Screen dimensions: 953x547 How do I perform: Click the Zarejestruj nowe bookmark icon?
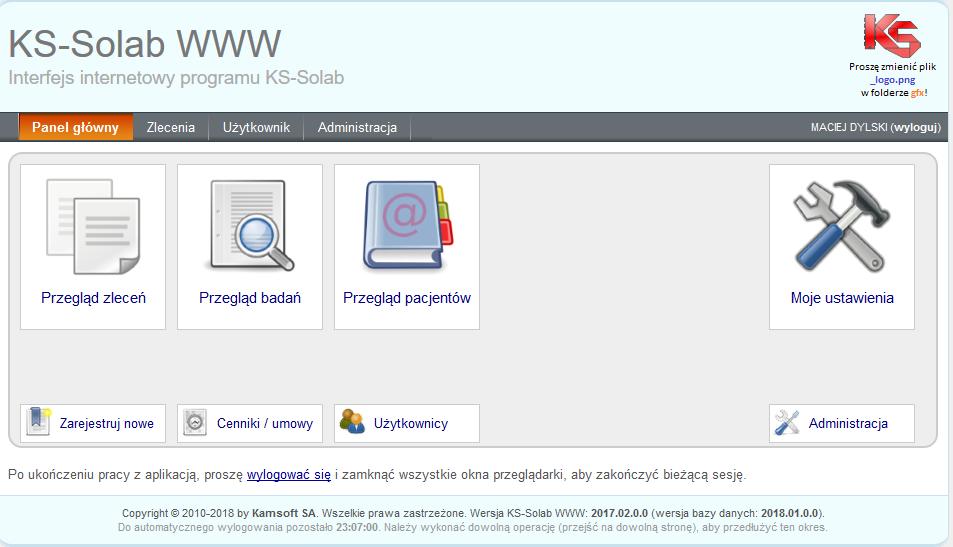click(39, 421)
